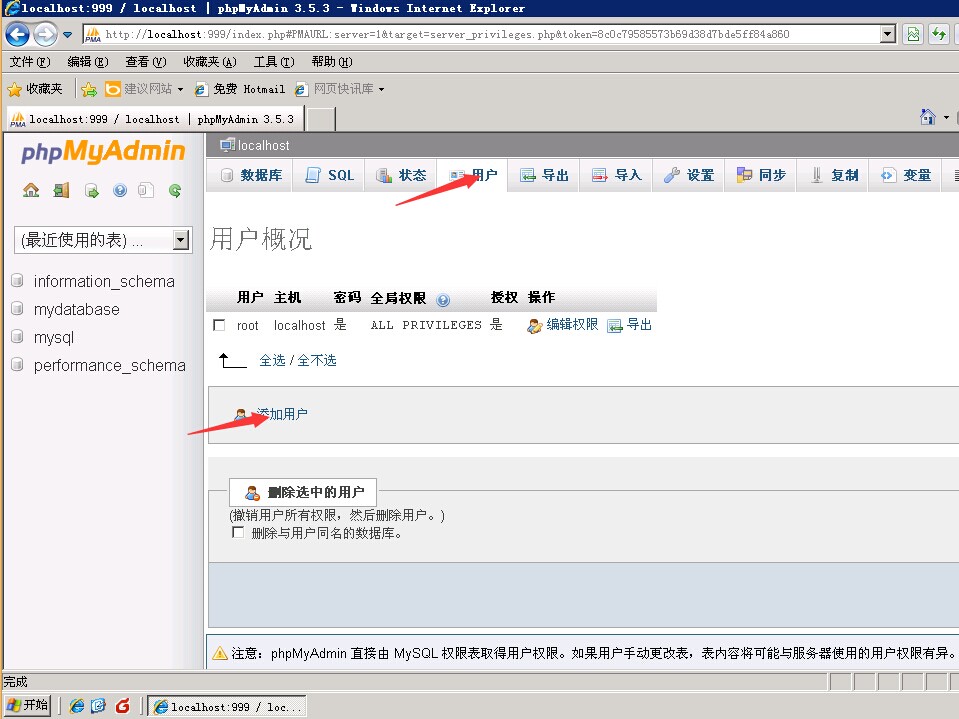Click the database icon beside mysql
This screenshot has height=719, width=959.
(x=18, y=337)
